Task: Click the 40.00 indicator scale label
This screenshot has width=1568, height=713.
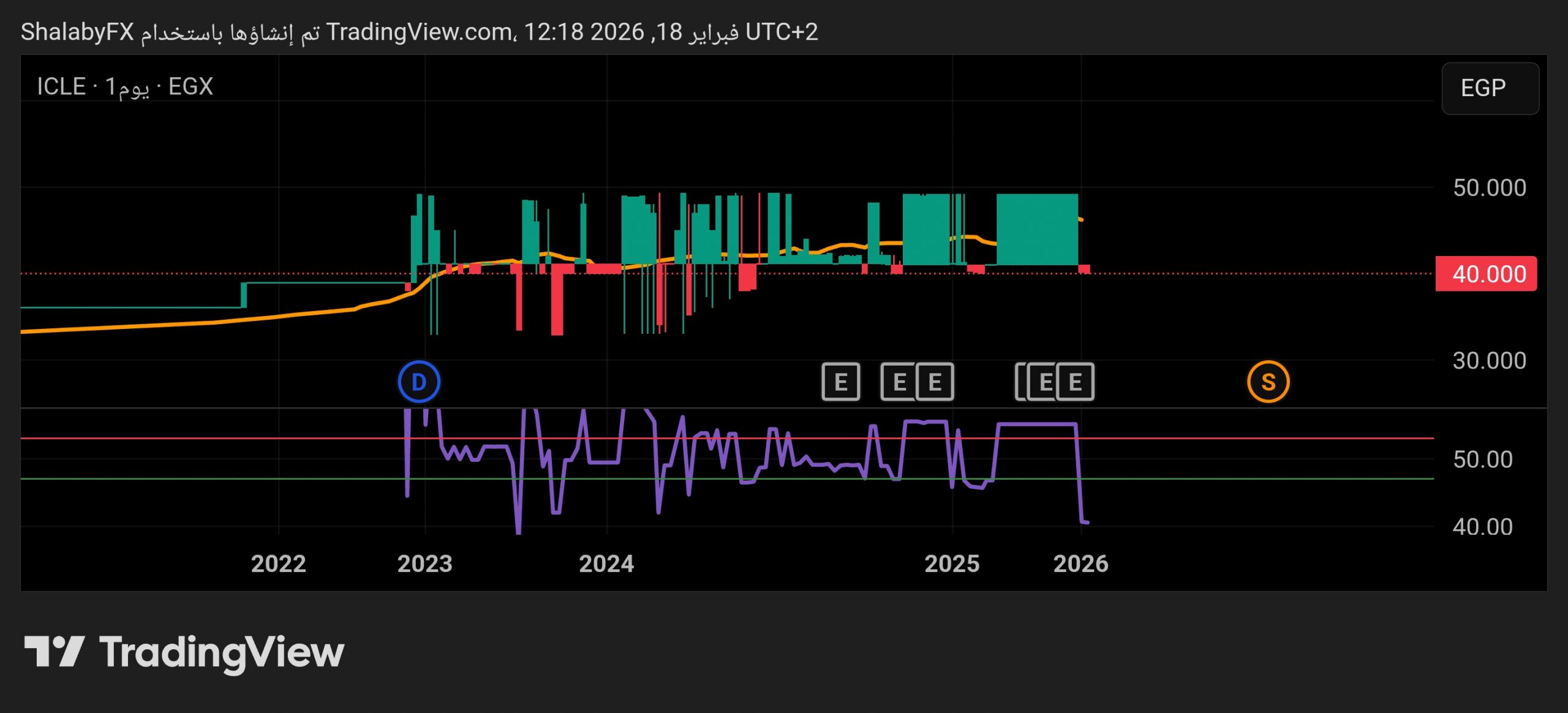Action: tap(1482, 527)
